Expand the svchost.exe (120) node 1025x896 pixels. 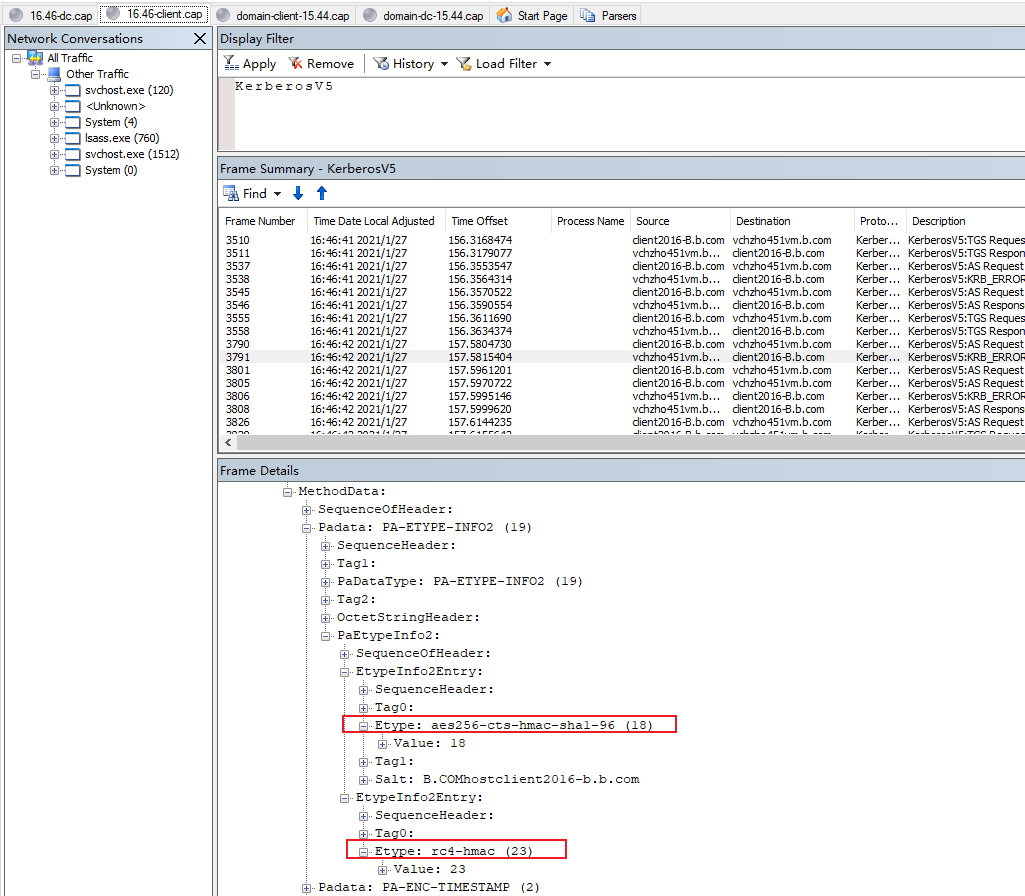(x=54, y=90)
